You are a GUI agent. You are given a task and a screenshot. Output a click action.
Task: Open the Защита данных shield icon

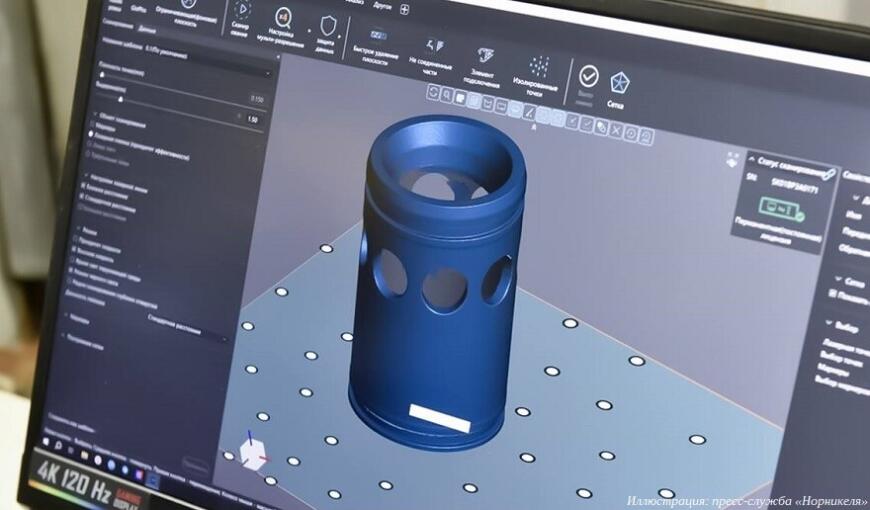328,24
